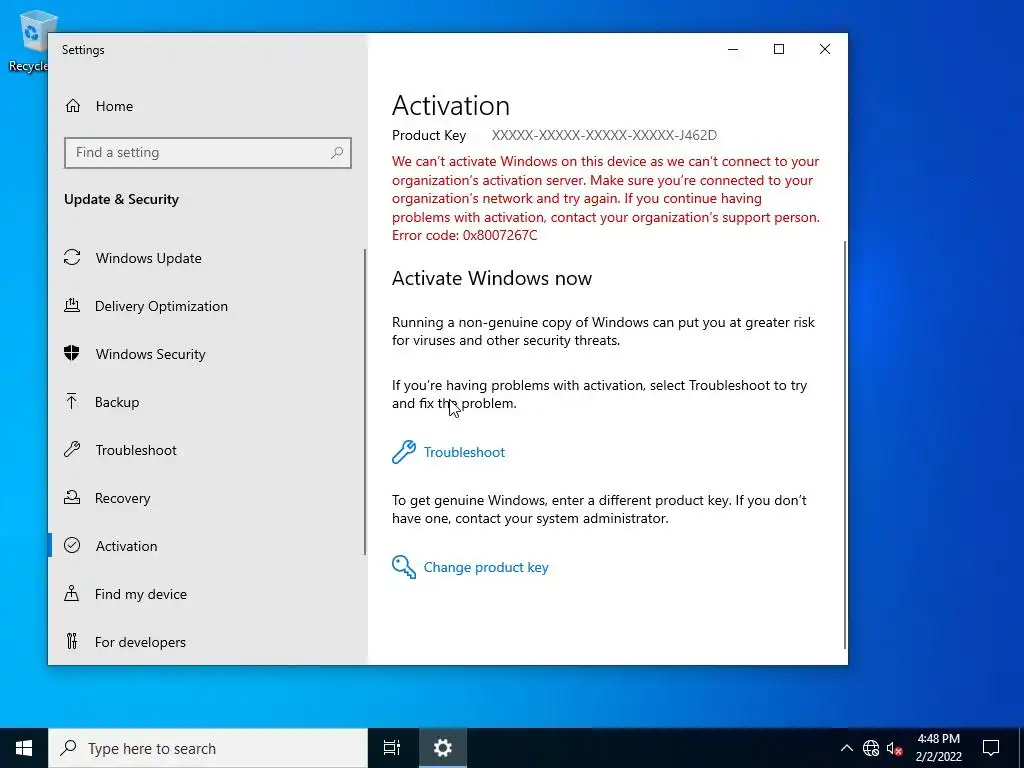Maximize the Settings window
Image resolution: width=1024 pixels, height=768 pixels.
(x=778, y=49)
